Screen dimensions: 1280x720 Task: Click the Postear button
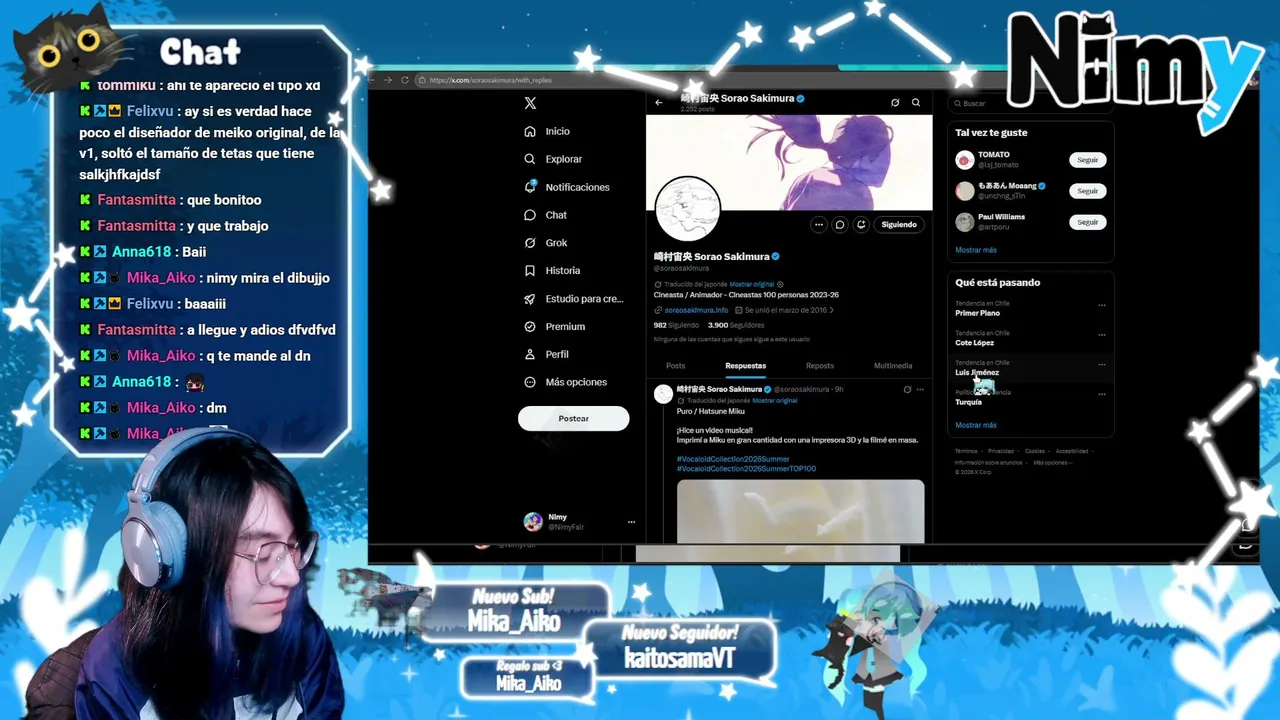574,419
